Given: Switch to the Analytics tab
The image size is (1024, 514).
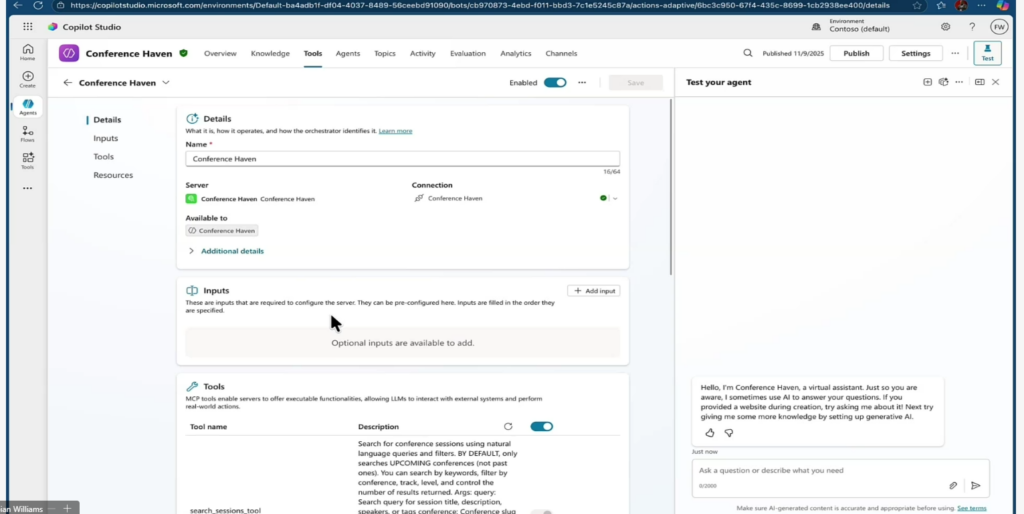Looking at the screenshot, I should pos(515,54).
